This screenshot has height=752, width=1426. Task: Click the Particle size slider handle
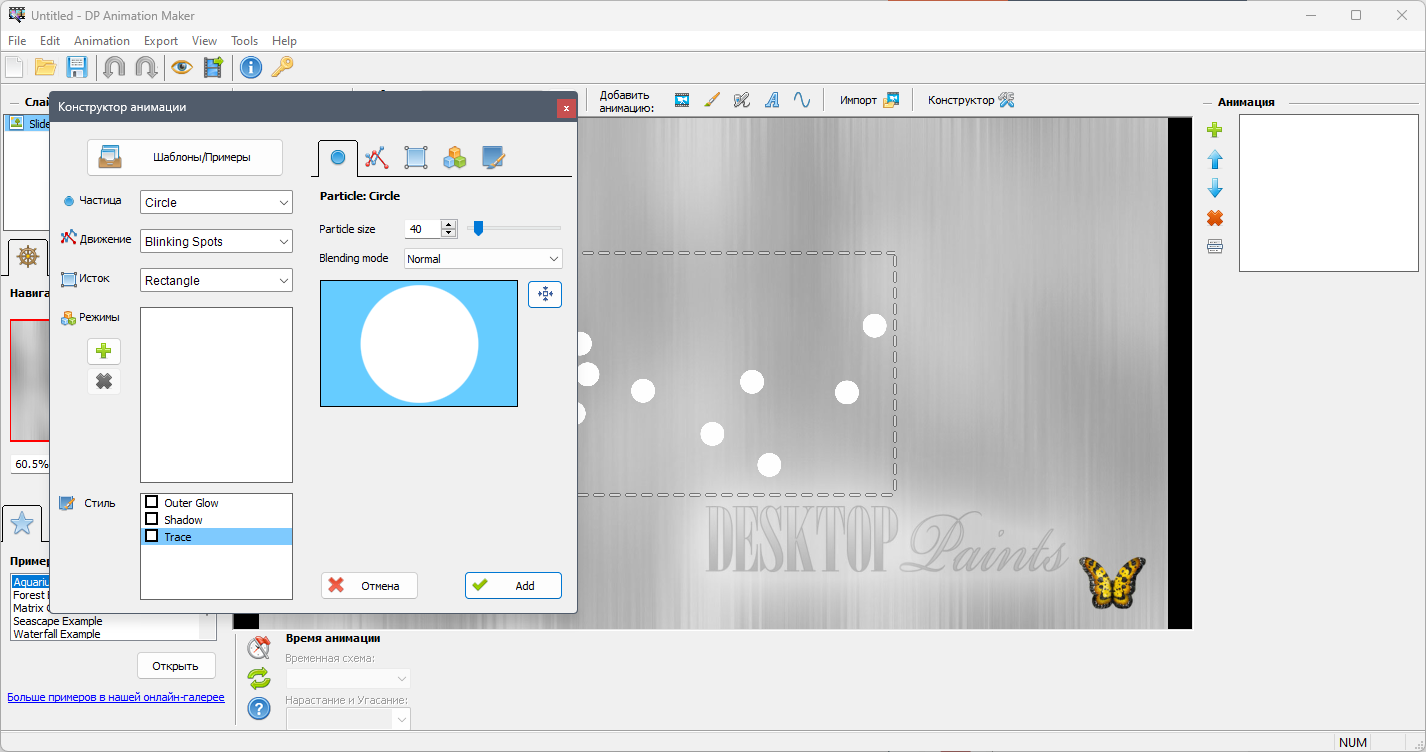tap(478, 229)
